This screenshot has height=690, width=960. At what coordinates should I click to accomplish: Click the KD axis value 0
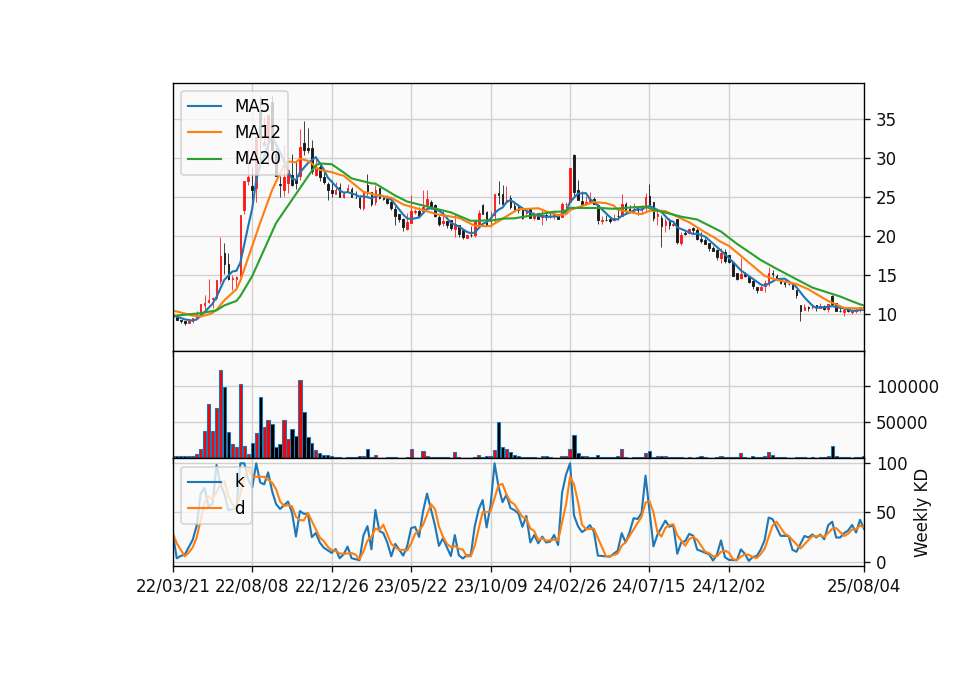point(882,562)
